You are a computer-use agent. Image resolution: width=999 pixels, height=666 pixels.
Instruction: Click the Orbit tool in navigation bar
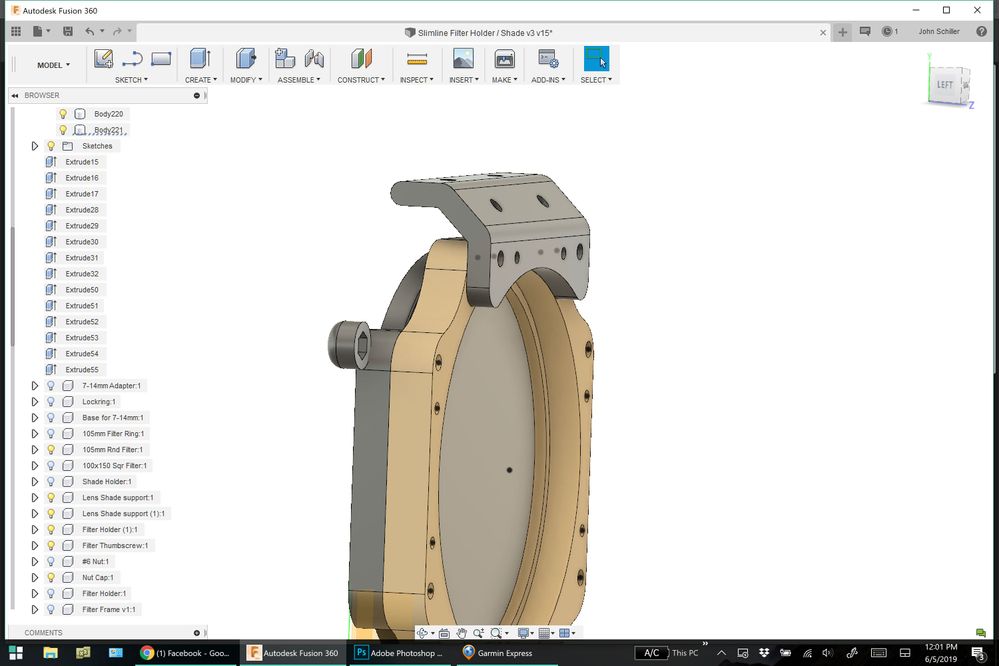pyautogui.click(x=423, y=633)
